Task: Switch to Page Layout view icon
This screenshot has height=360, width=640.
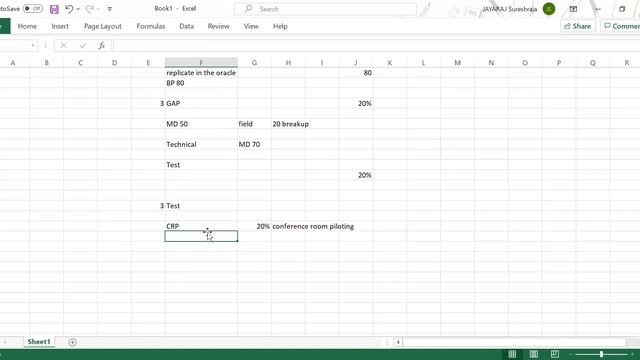Action: tap(533, 354)
